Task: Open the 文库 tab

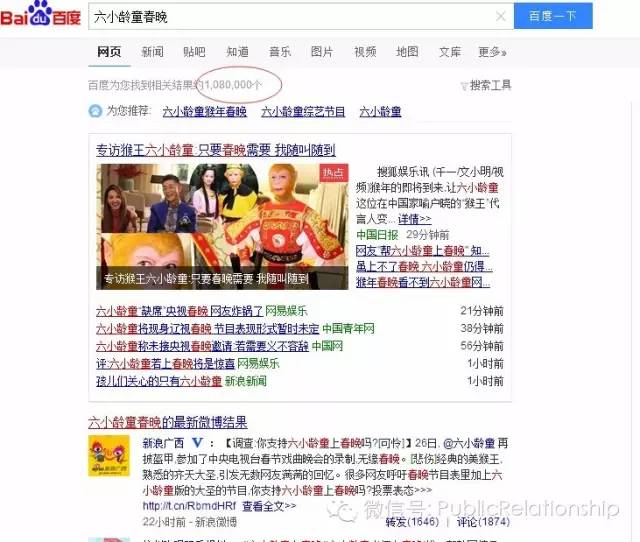Action: (449, 52)
